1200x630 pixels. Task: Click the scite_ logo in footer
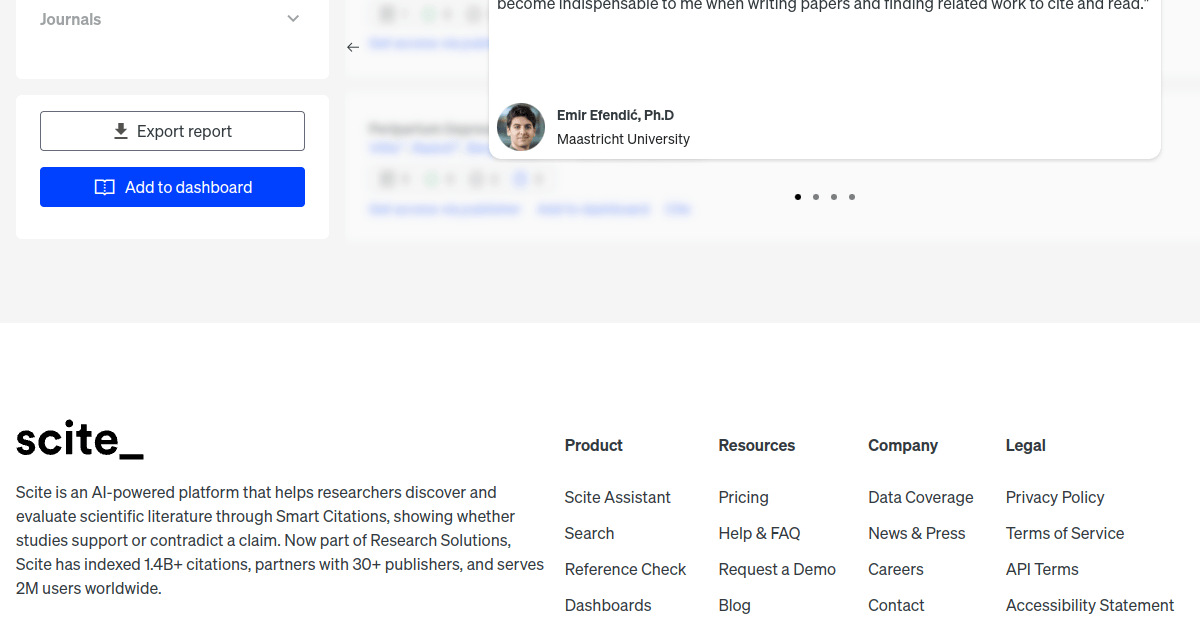pyautogui.click(x=80, y=440)
